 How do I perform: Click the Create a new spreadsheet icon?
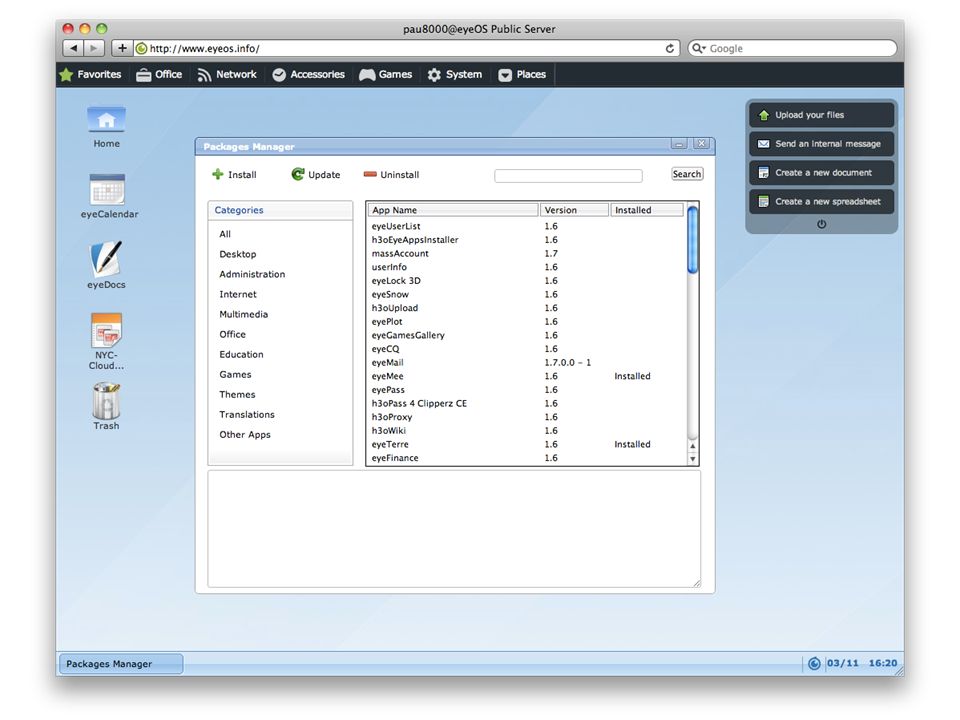tap(764, 201)
